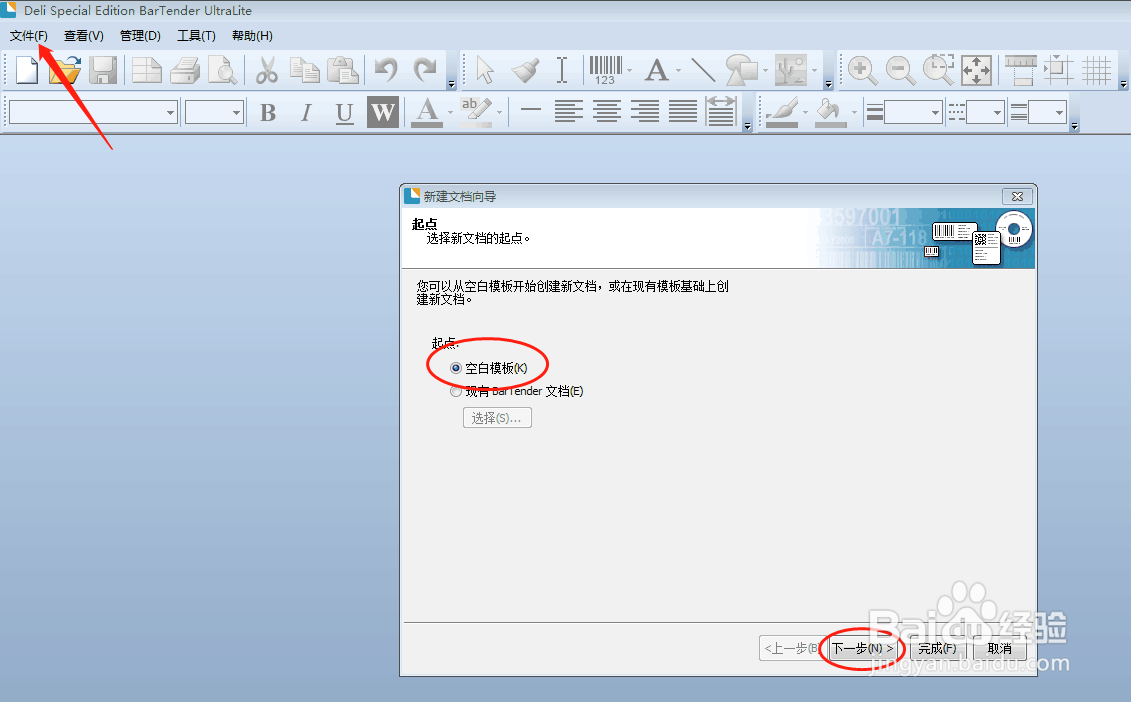Expand the barcode tool dropdown arrow
This screenshot has height=702, width=1131.
pos(630,70)
